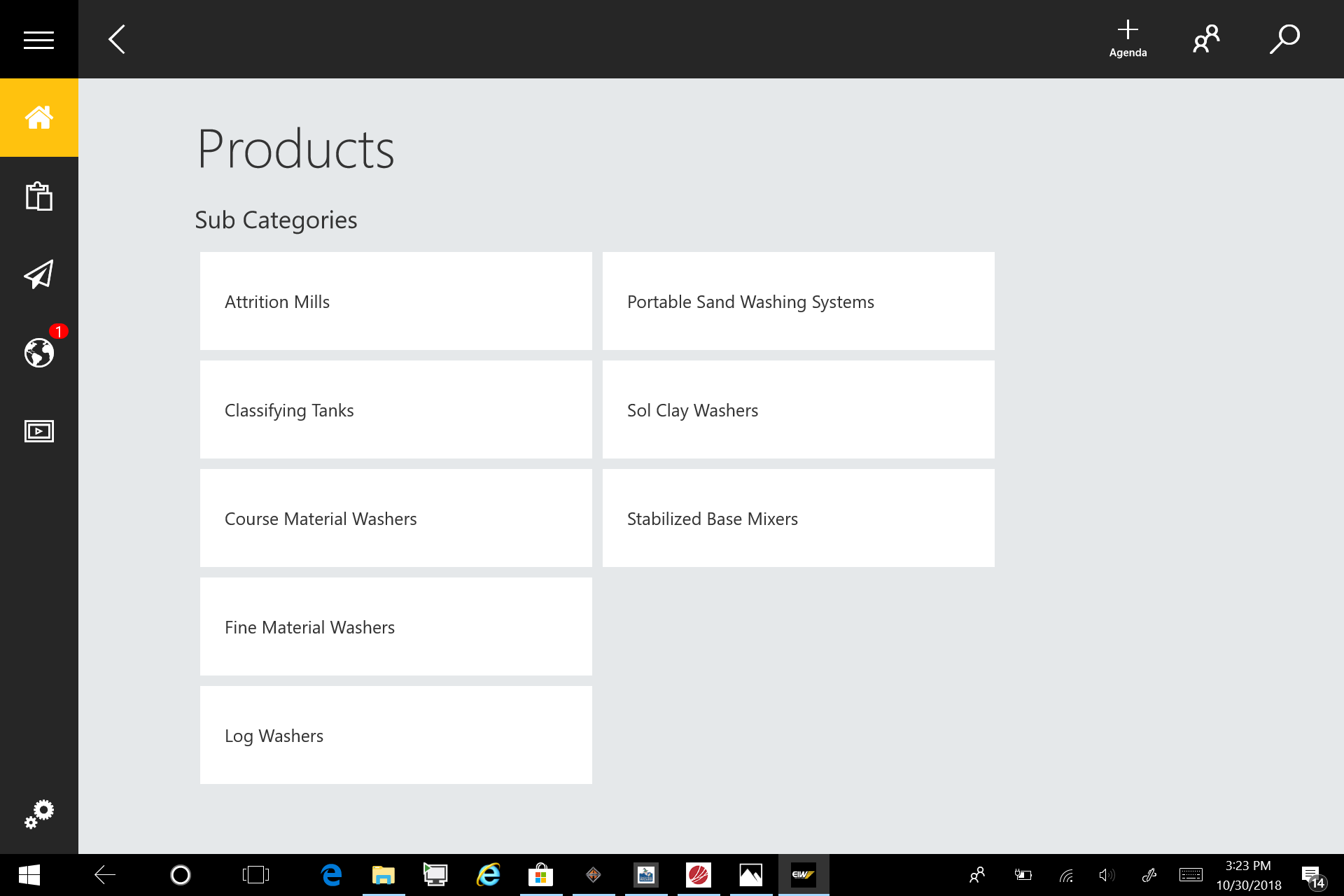Open Course Material Washers tile
Screen dimensions: 1344x896
pyautogui.click(x=395, y=518)
